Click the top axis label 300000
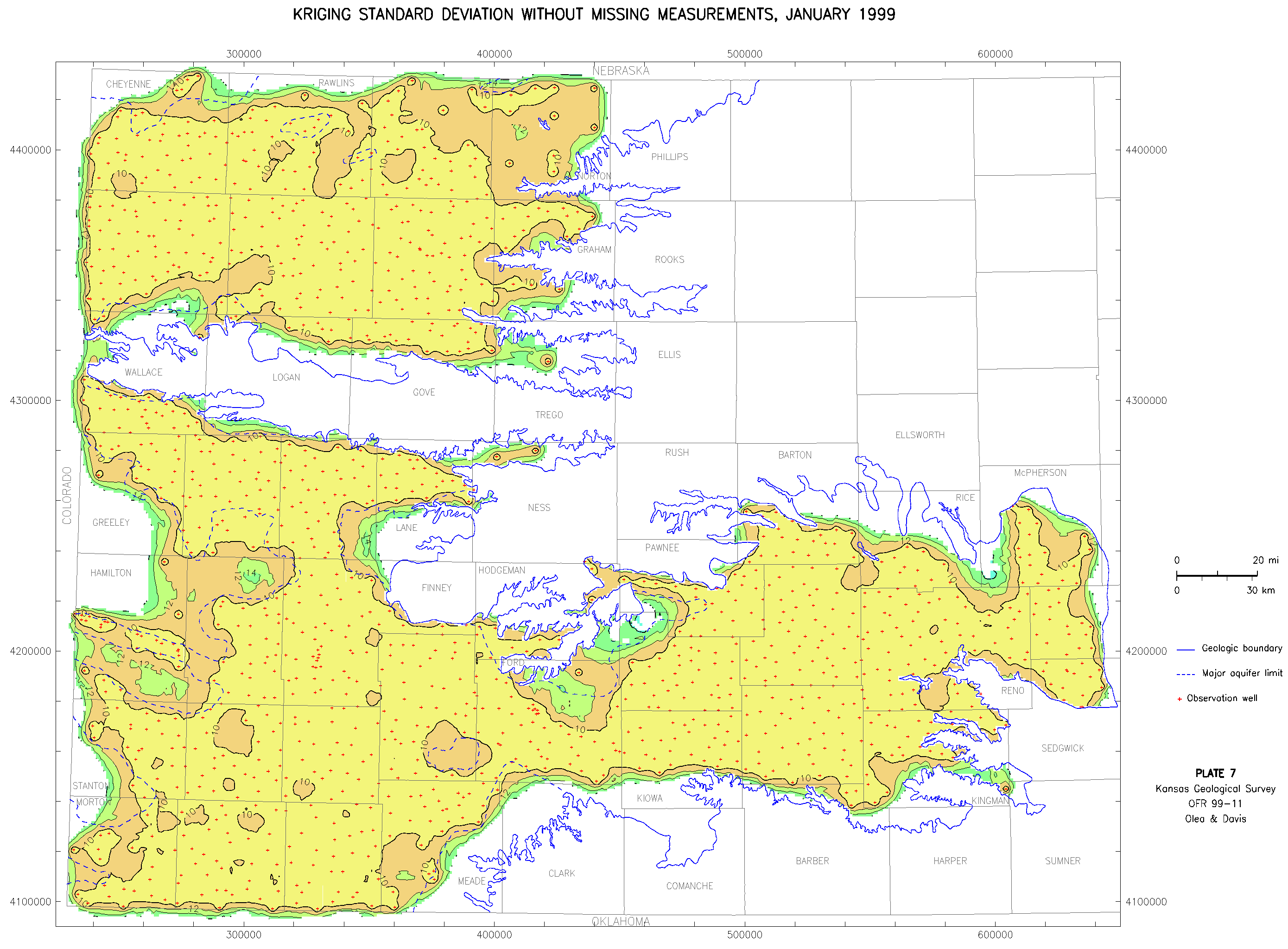The image size is (1288, 949). click(243, 54)
